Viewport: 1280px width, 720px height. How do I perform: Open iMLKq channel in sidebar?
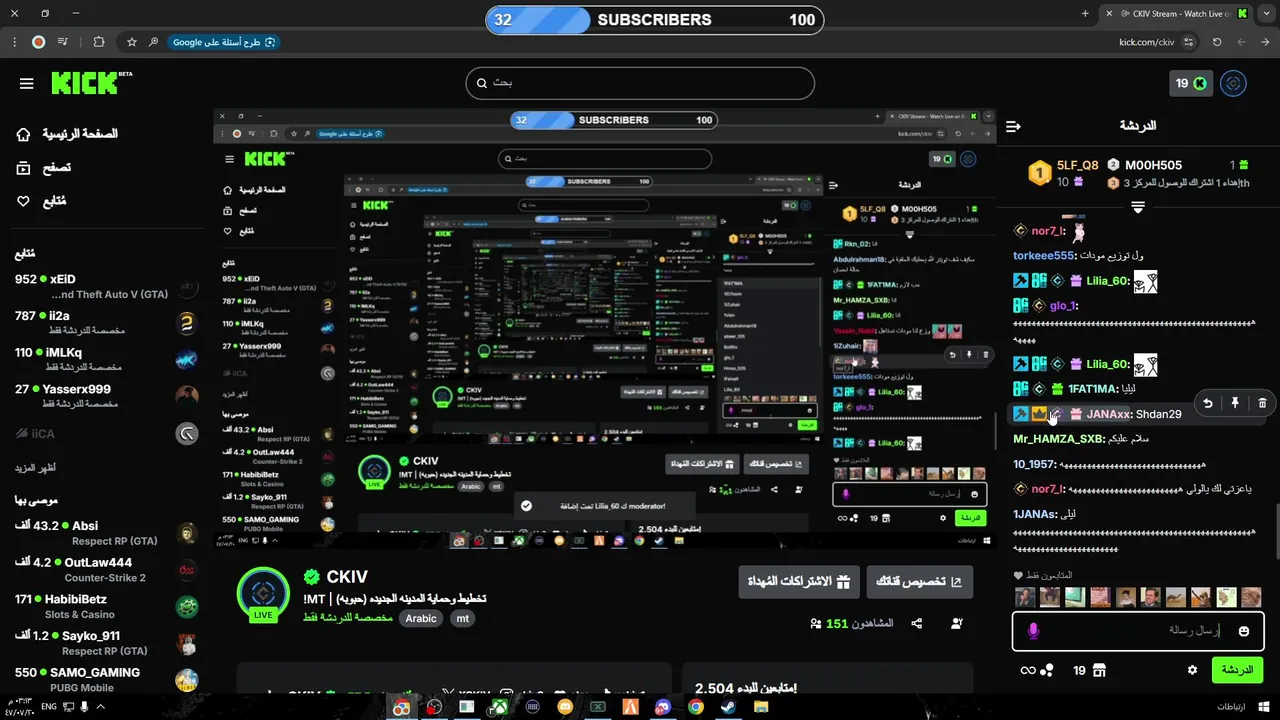[x=105, y=360]
